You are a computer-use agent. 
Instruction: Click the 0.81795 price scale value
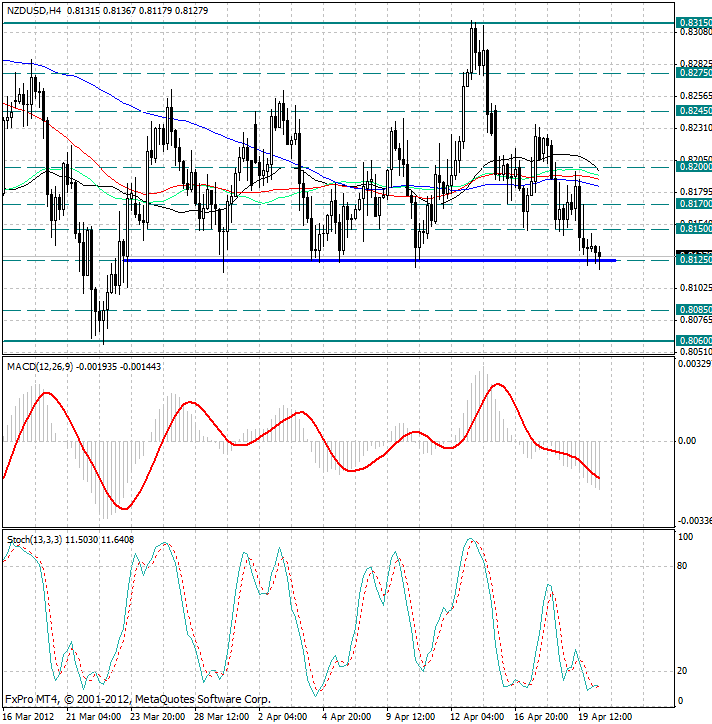click(x=695, y=191)
